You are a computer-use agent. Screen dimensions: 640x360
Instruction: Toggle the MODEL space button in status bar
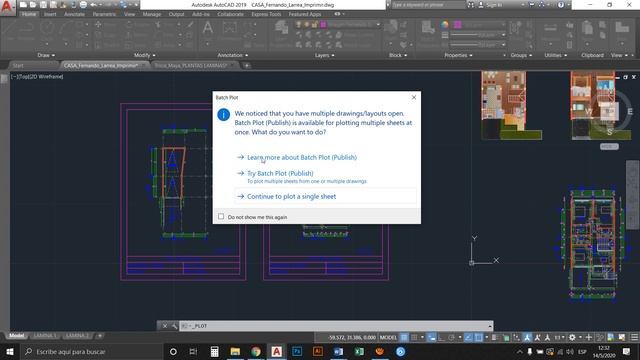[x=388, y=337]
